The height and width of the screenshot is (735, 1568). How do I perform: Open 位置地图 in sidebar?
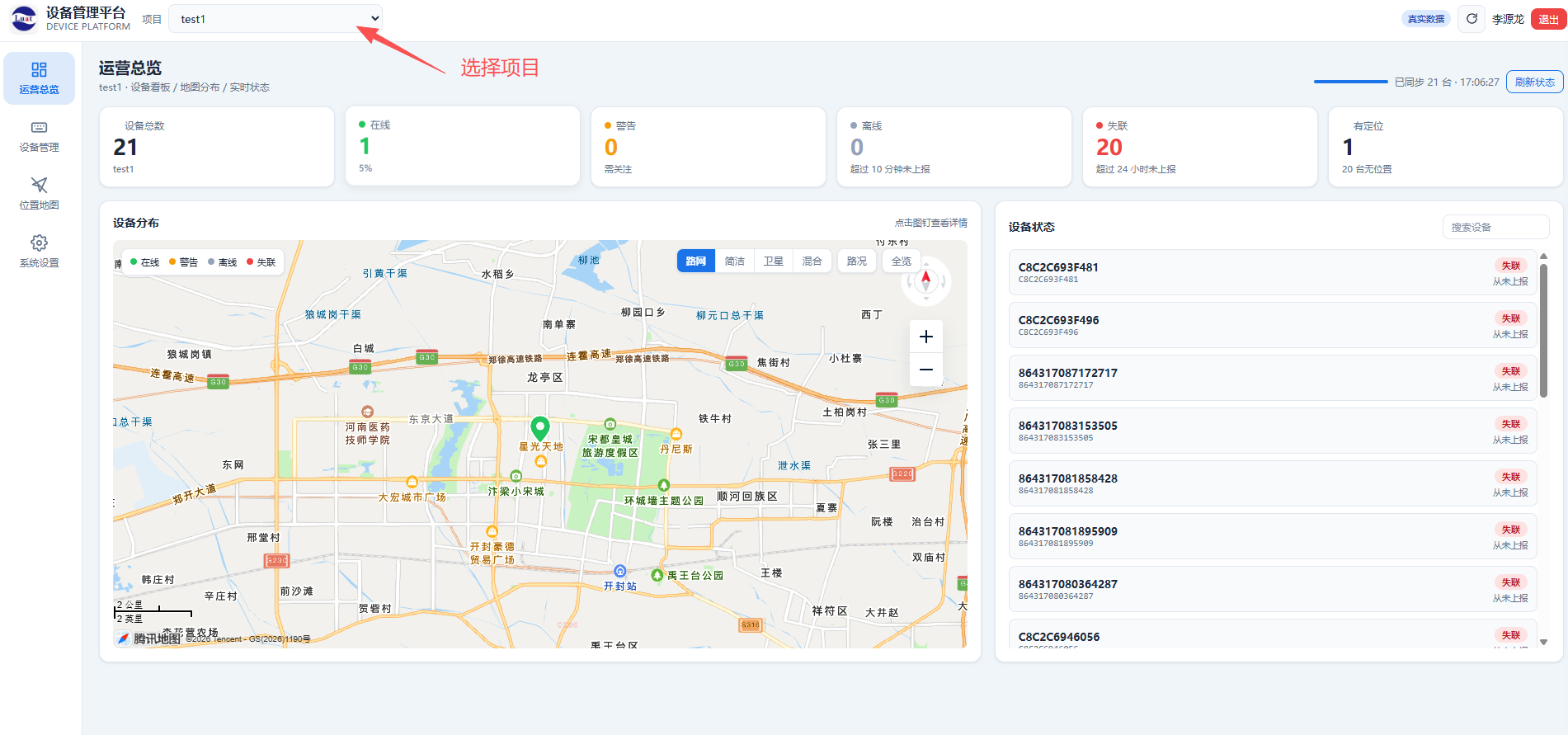[39, 195]
